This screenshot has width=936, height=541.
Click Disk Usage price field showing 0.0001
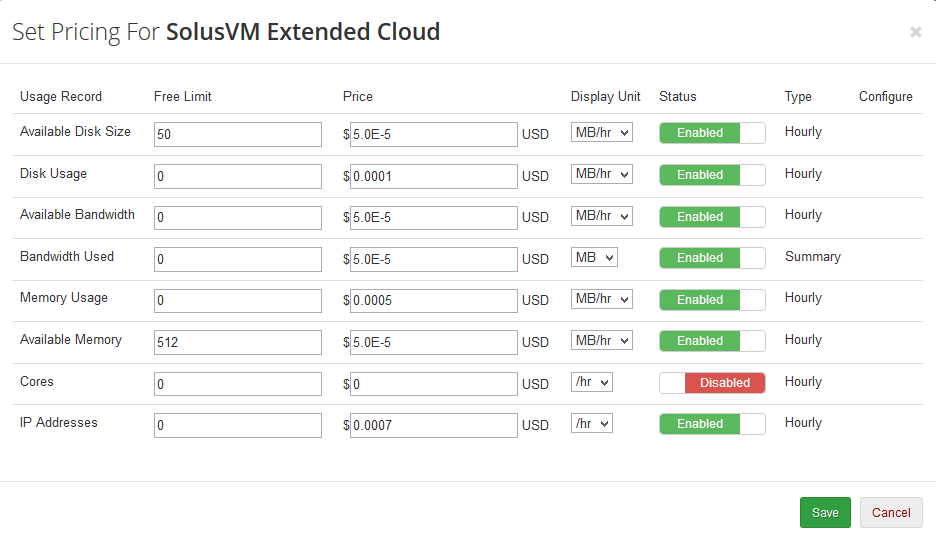coord(433,176)
